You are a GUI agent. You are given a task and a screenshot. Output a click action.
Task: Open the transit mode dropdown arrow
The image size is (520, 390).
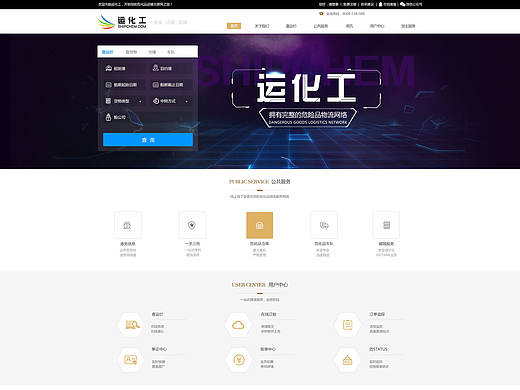[x=186, y=101]
